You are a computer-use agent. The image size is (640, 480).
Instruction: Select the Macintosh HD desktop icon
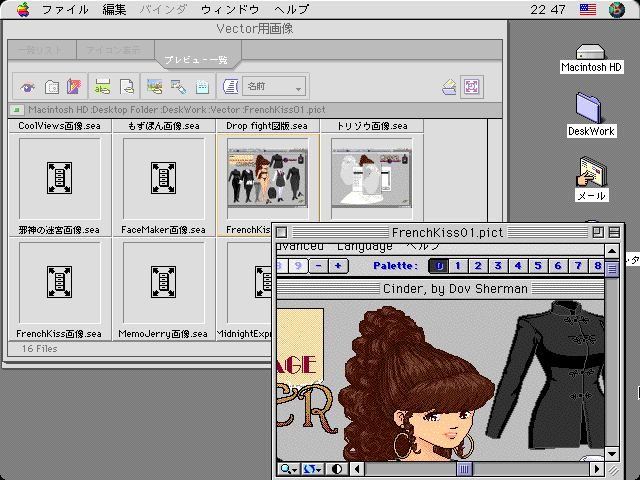(590, 59)
